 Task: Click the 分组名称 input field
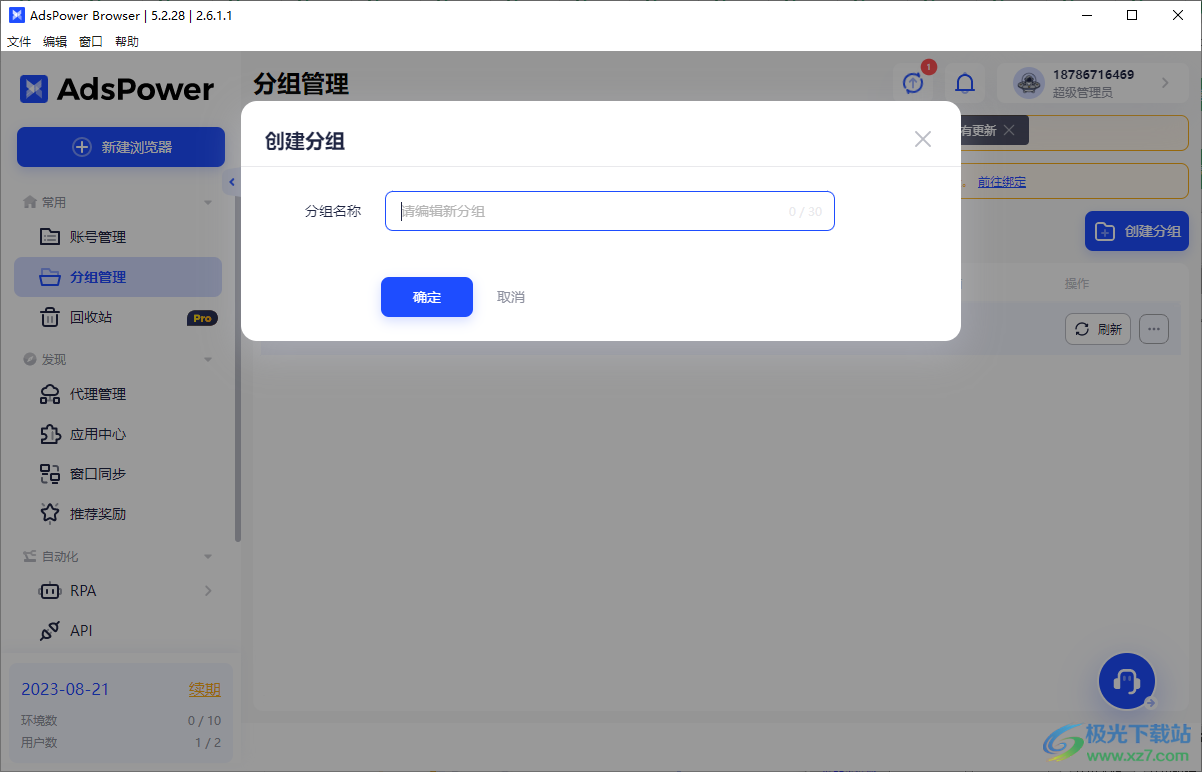click(609, 211)
